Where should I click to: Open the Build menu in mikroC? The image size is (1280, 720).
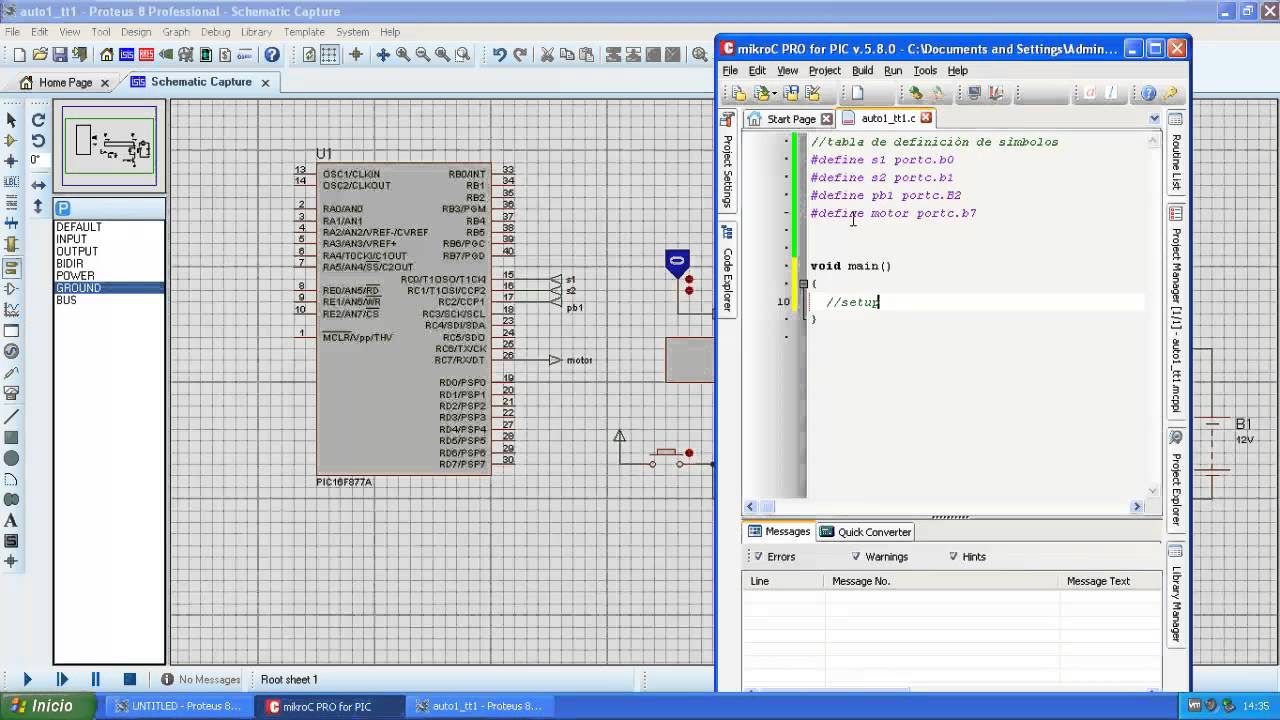coord(862,71)
